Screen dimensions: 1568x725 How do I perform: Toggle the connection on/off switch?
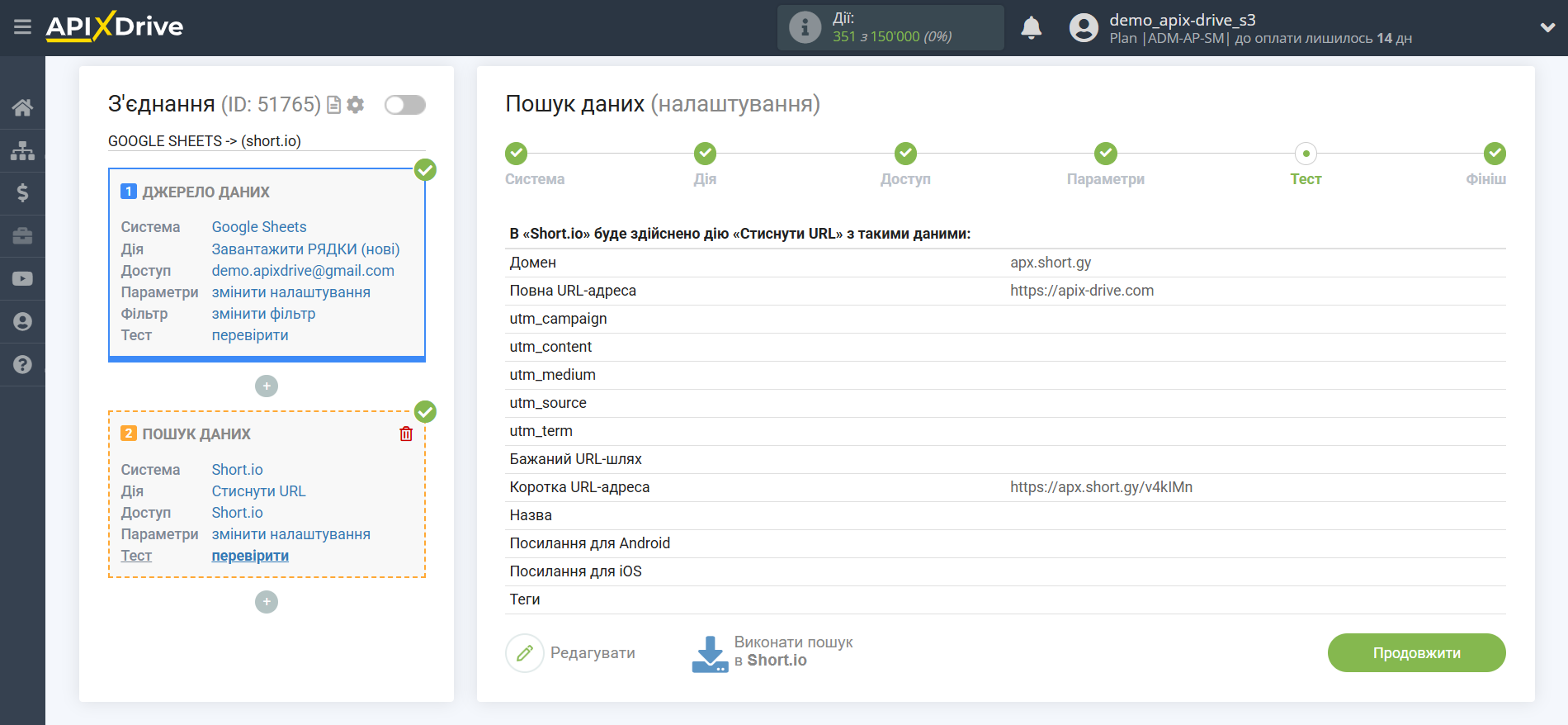(x=405, y=105)
